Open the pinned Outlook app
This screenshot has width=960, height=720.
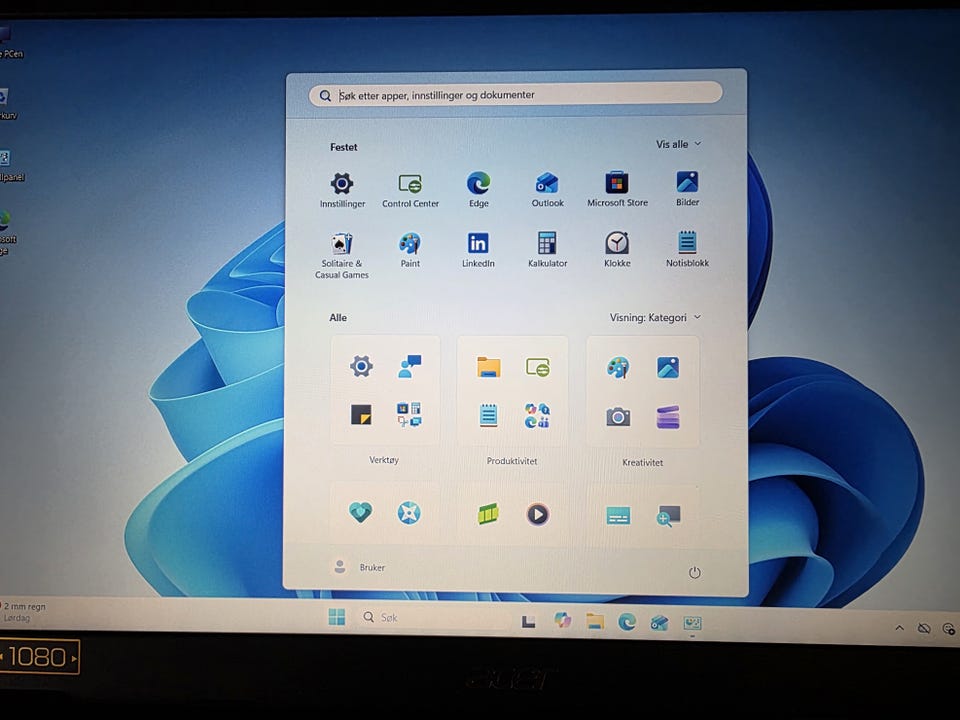click(547, 184)
